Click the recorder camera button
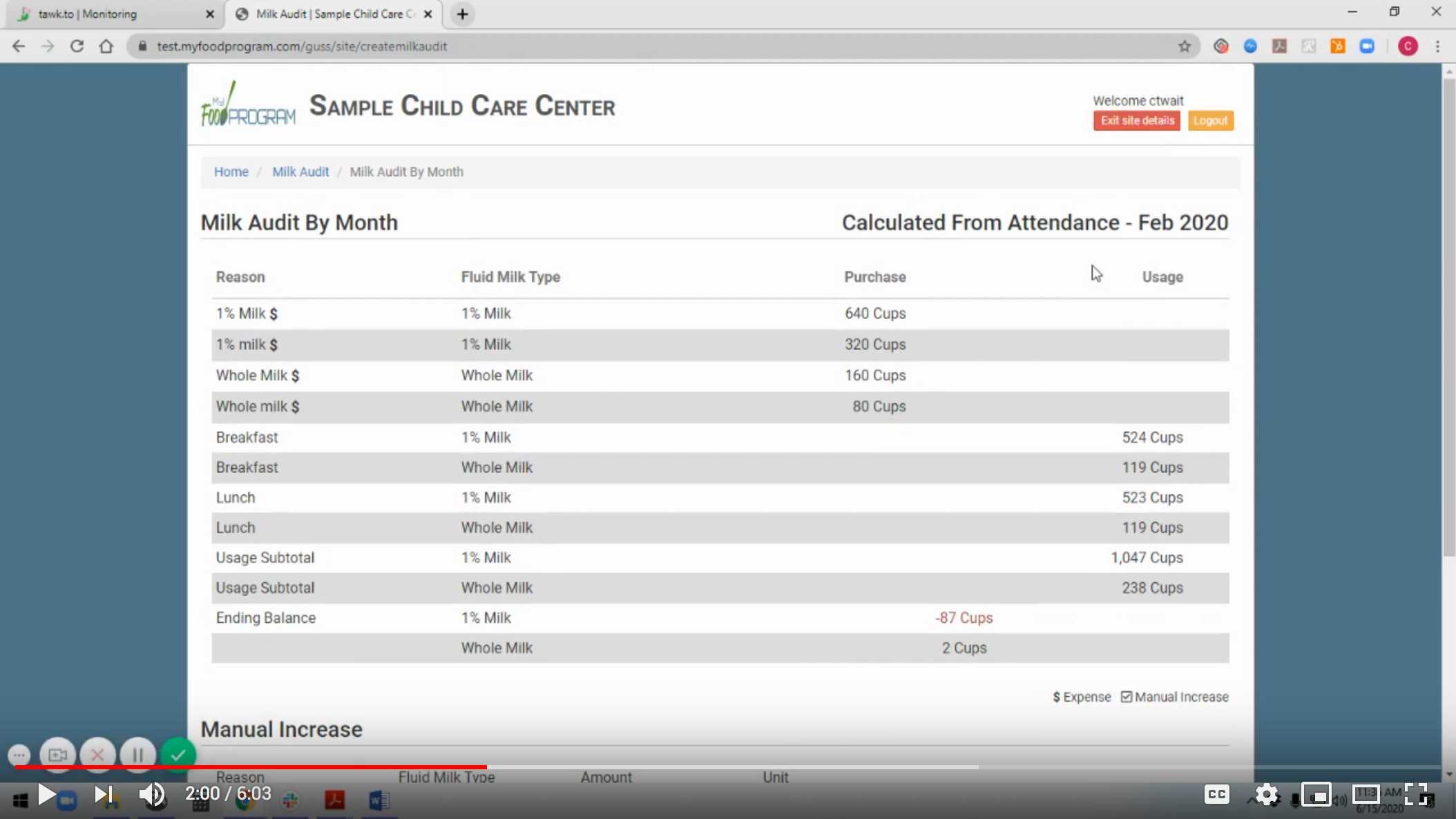The height and width of the screenshot is (819, 1456). point(57,755)
